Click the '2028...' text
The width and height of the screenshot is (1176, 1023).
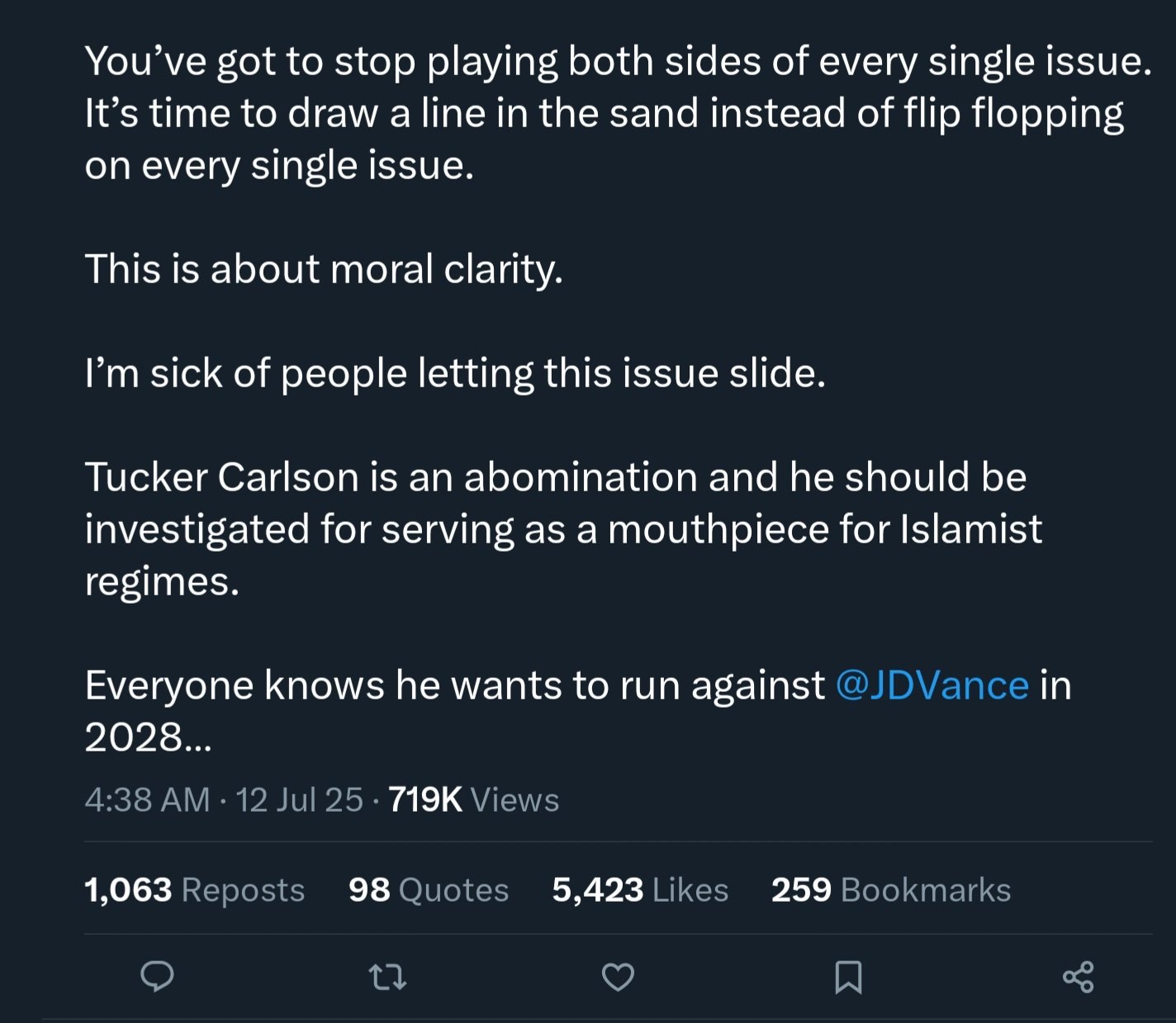point(149,737)
